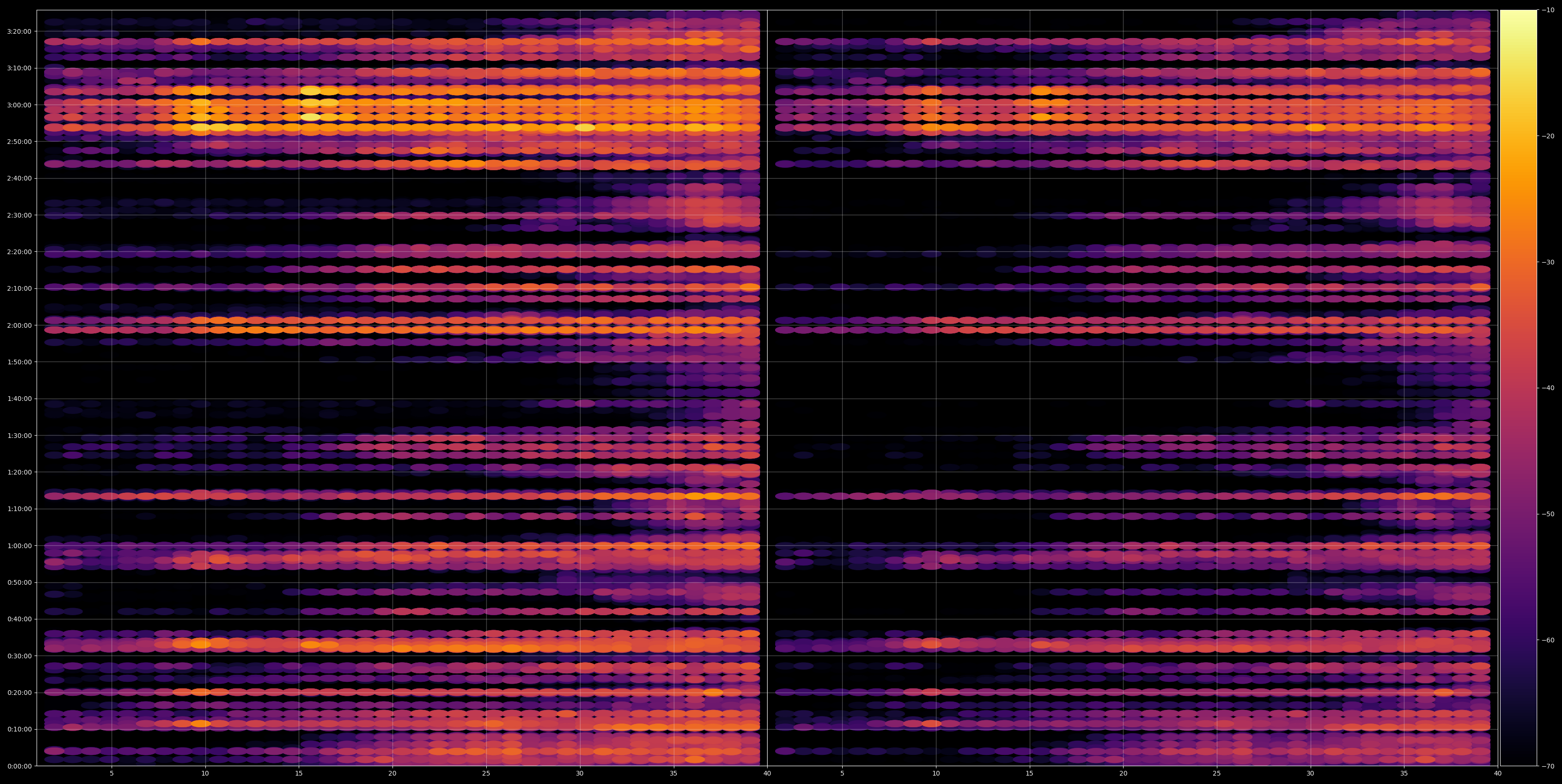1562x784 pixels.
Task: Select the 0:40:00 y-axis tick label
Action: tap(19, 619)
